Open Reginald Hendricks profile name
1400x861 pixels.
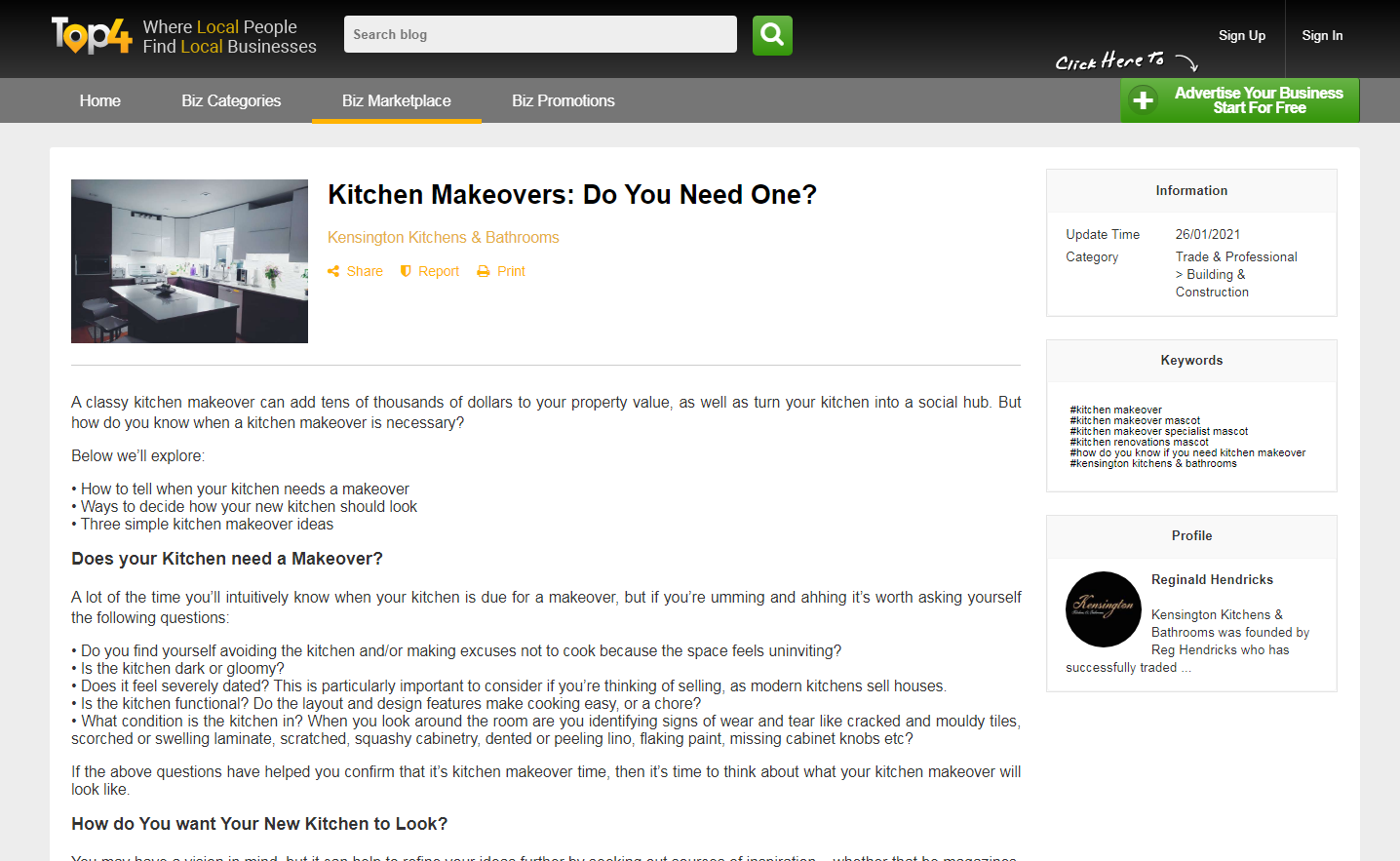(1212, 579)
